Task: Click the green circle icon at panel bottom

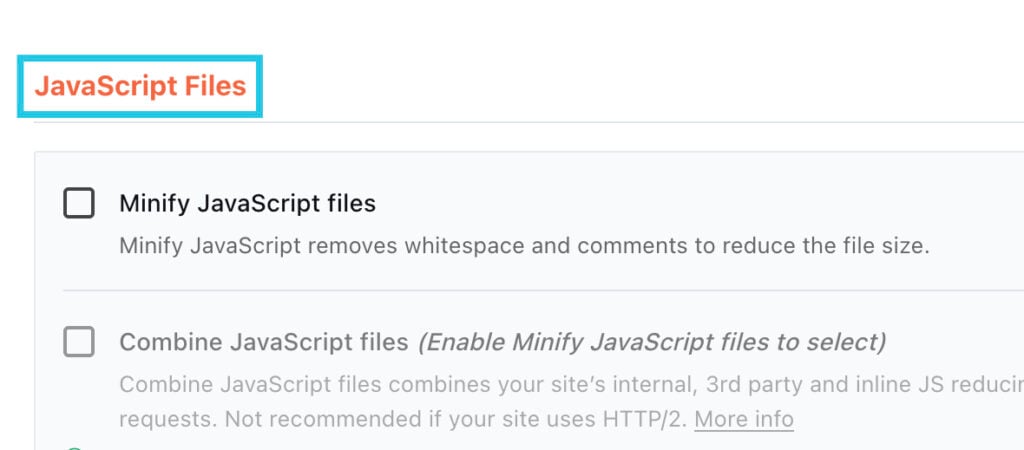Action: [75, 448]
